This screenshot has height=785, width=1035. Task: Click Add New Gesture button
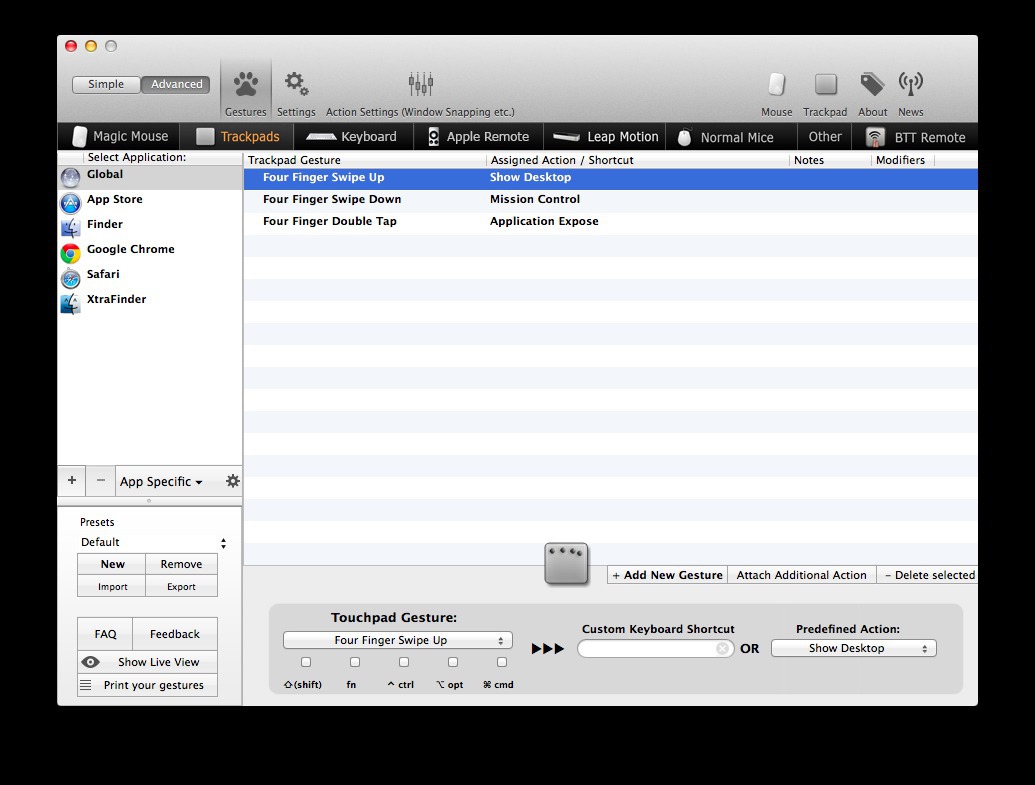tap(667, 575)
